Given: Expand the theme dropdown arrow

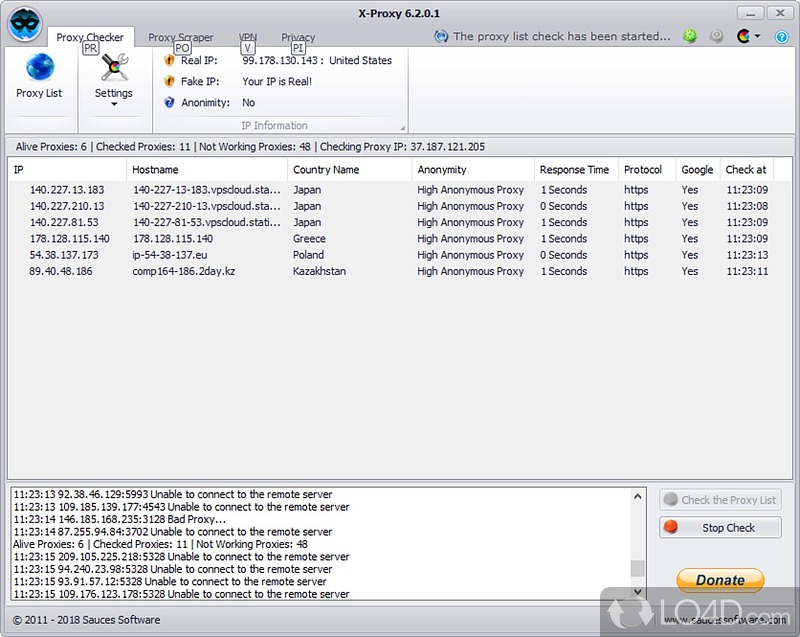Looking at the screenshot, I should [757, 36].
